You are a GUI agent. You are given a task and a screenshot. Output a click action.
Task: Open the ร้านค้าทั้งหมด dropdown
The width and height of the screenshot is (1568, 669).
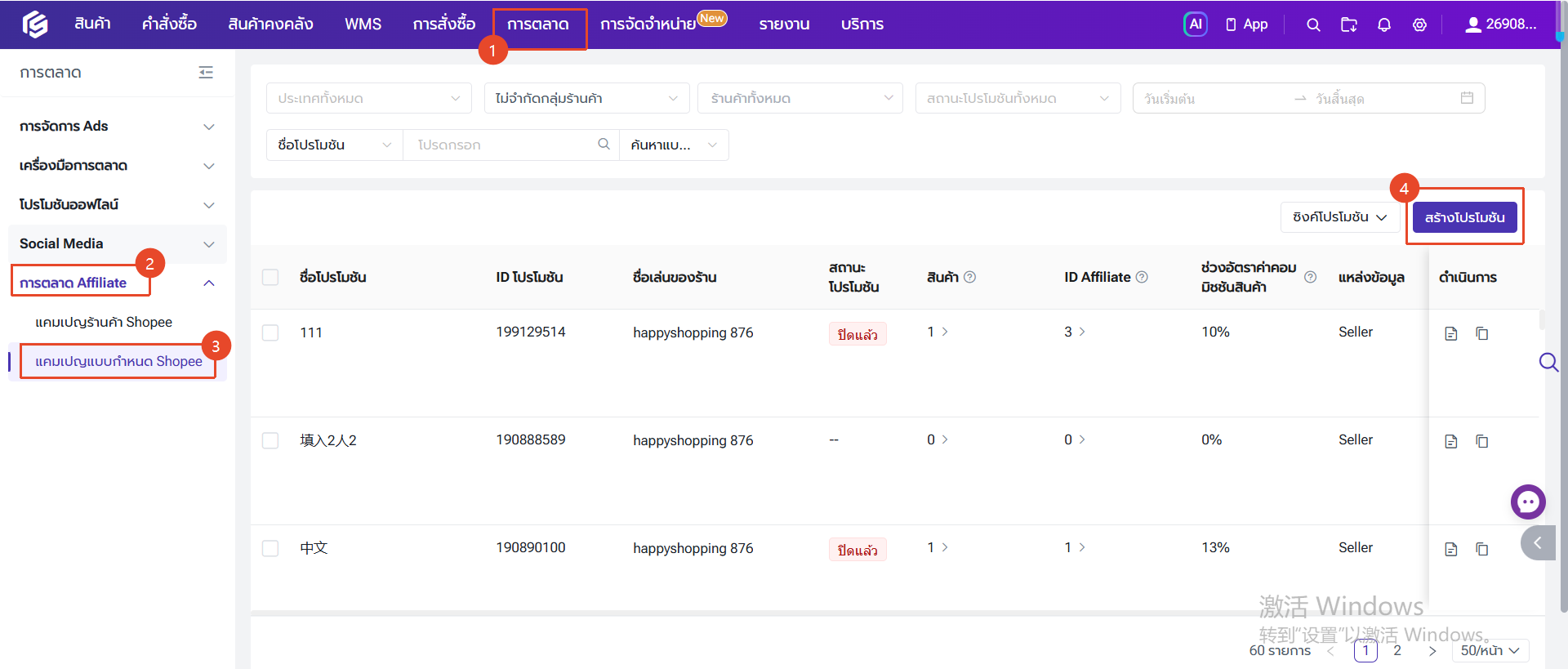800,98
